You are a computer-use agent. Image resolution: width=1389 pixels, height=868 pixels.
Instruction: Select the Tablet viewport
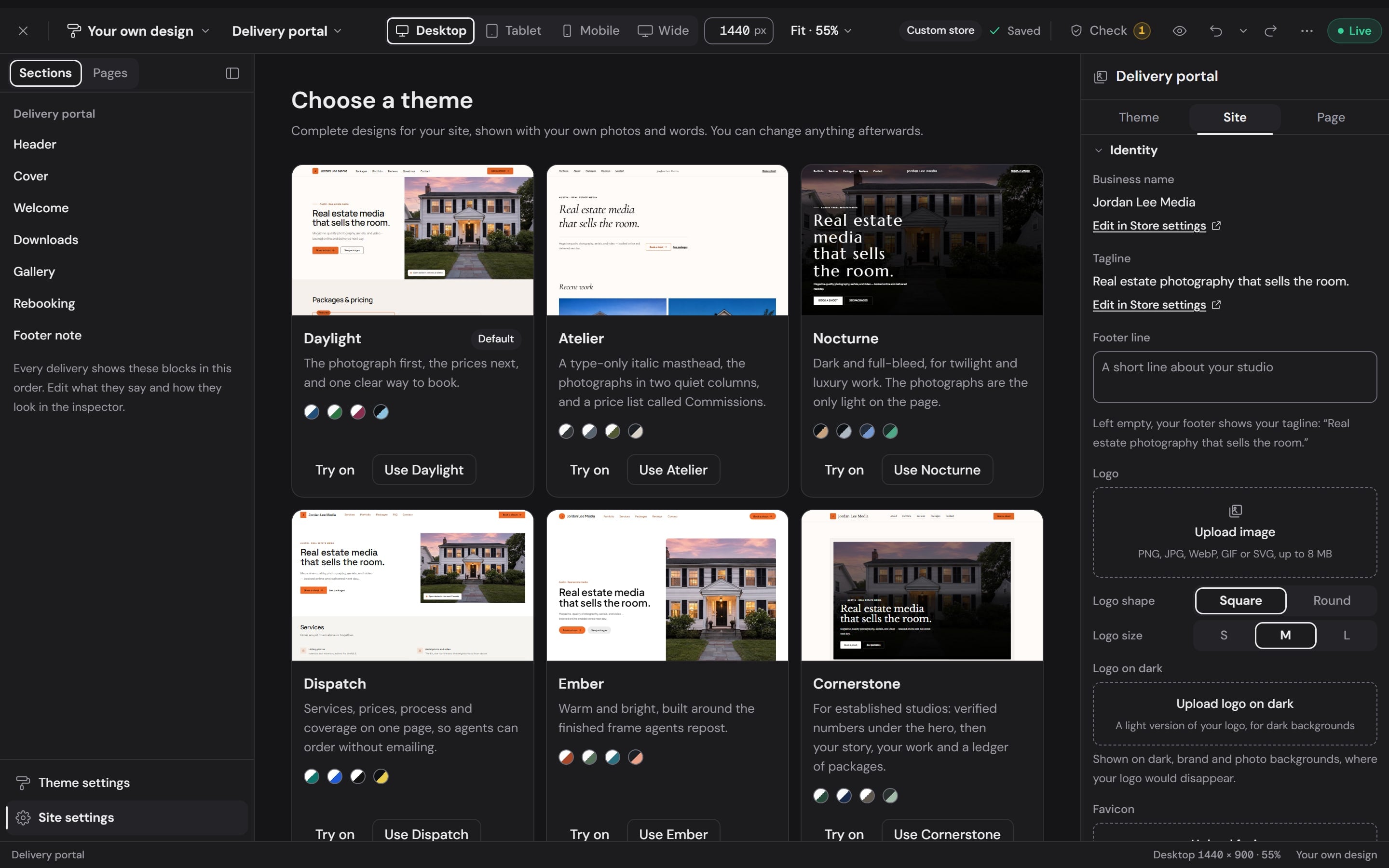coord(514,31)
